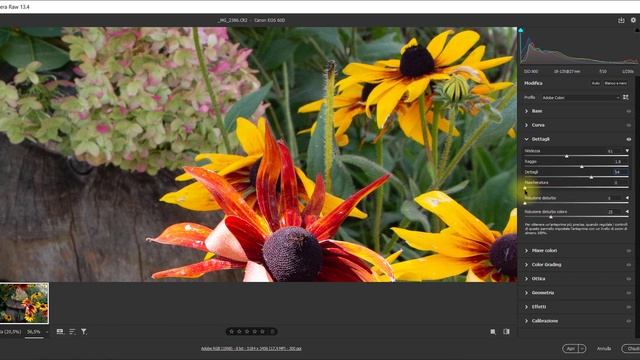Set rating to two stars
The image size is (640, 360).
coord(239,332)
